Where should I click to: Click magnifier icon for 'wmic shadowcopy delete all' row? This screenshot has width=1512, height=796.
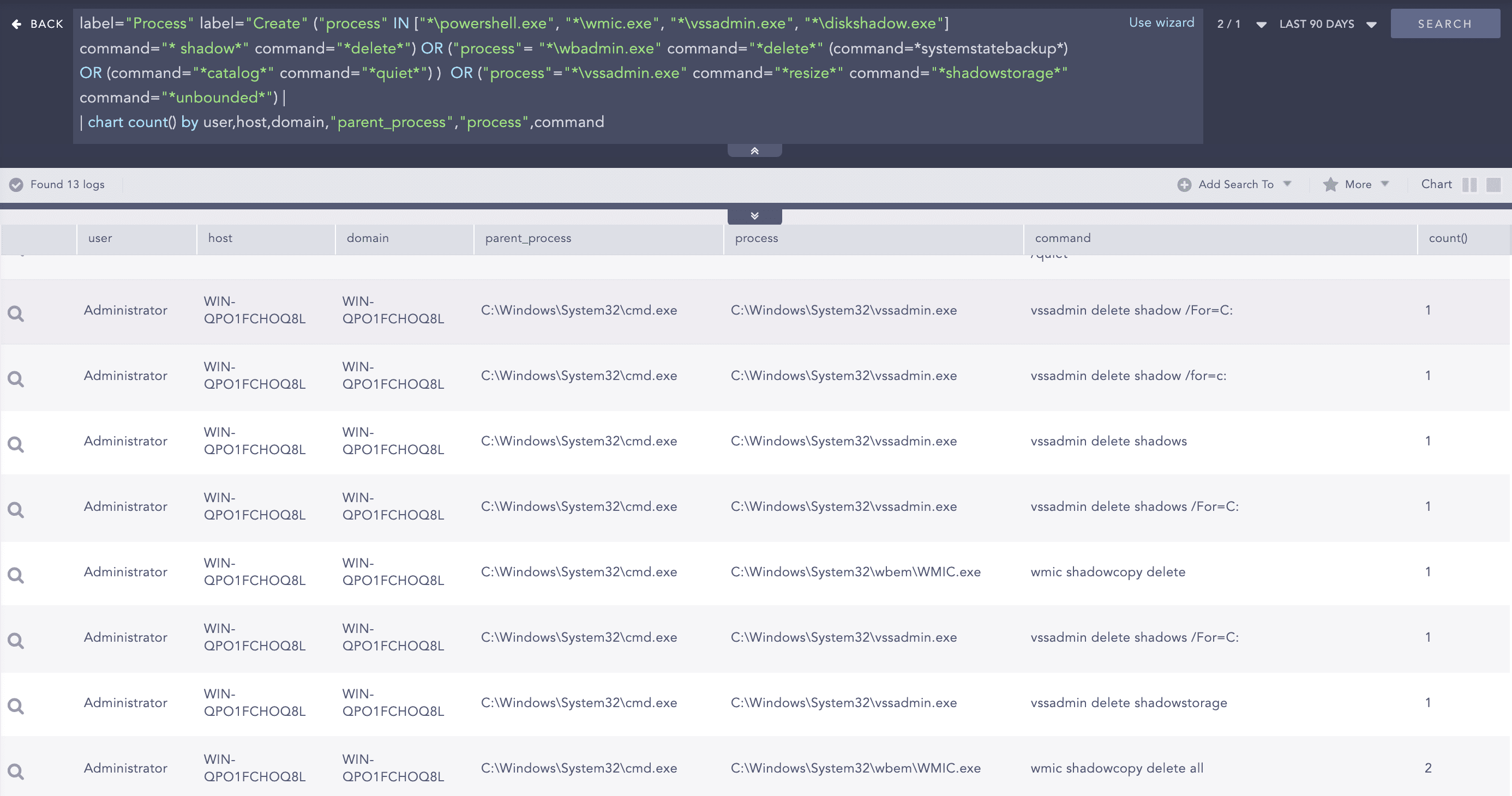point(16,771)
